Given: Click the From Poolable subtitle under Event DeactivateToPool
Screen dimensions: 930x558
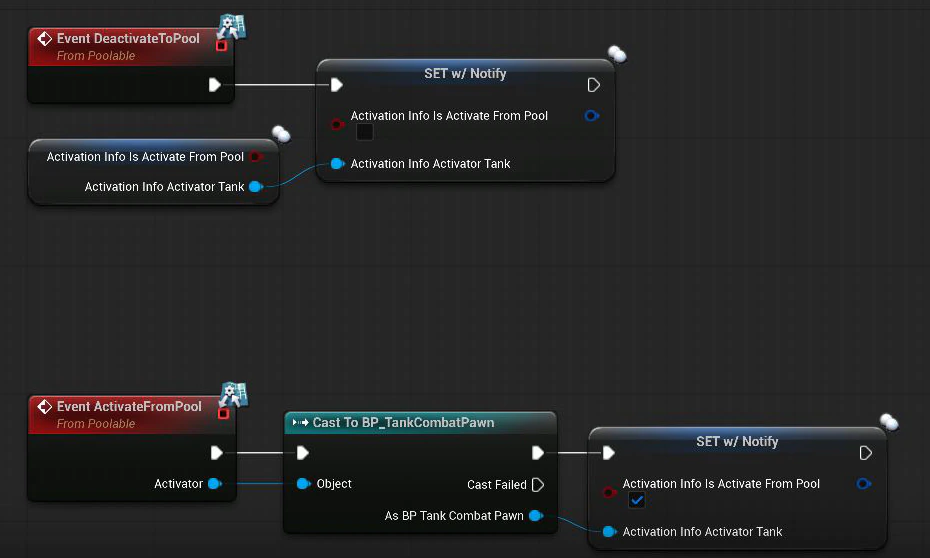Looking at the screenshot, I should coord(95,56).
